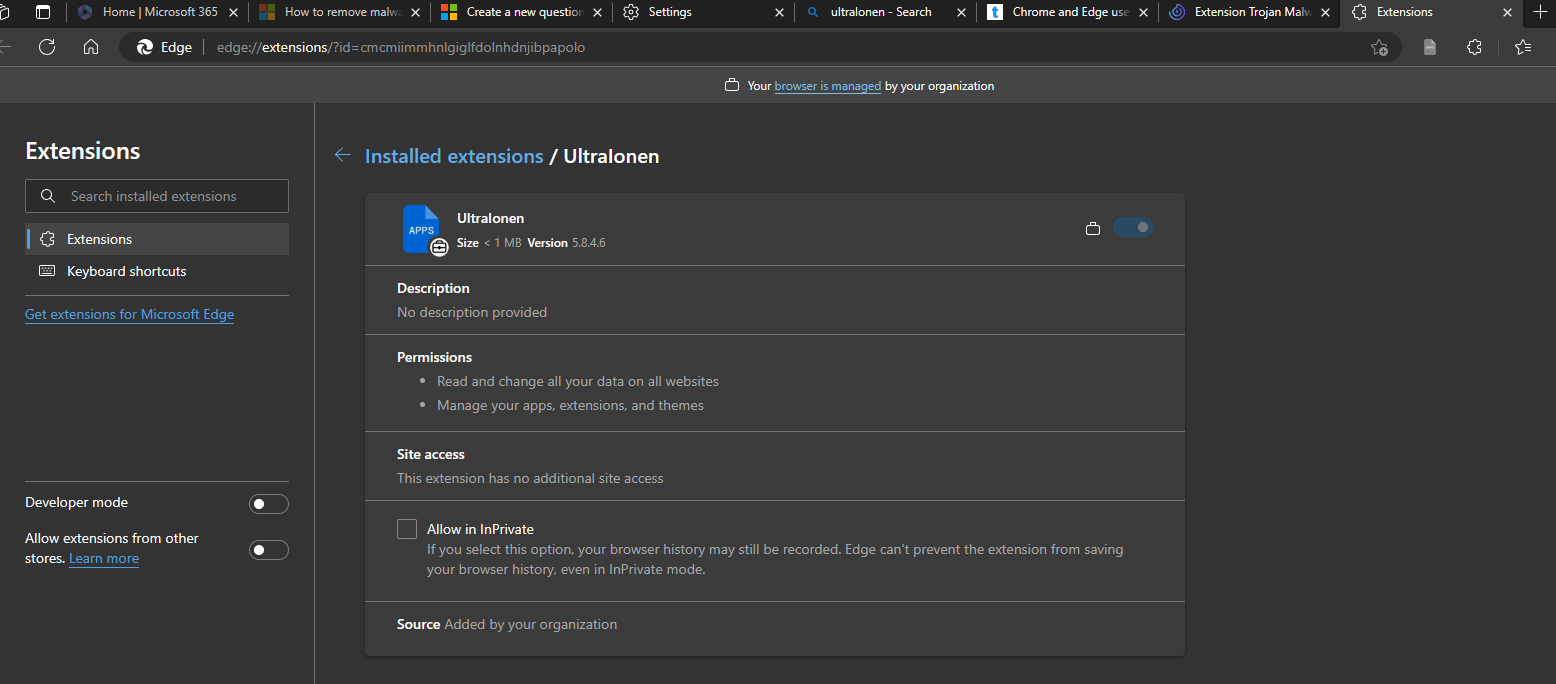
Task: Click the address bar URL
Action: click(x=401, y=47)
